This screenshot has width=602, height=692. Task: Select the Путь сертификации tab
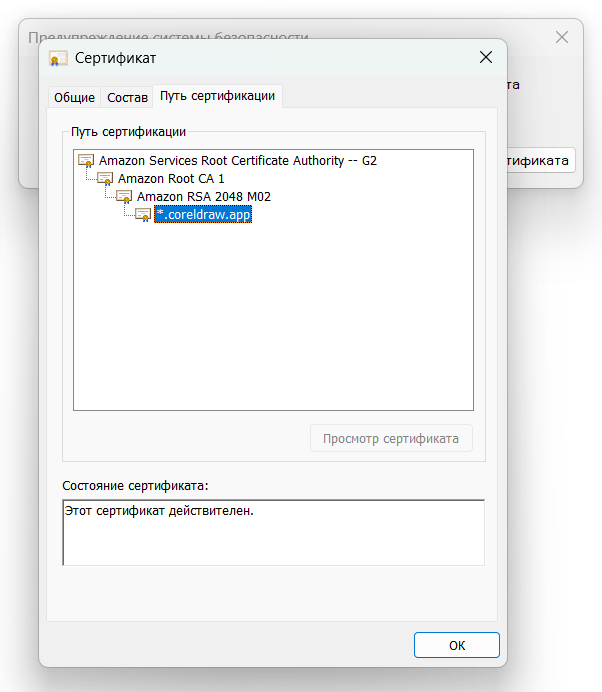click(x=217, y=96)
